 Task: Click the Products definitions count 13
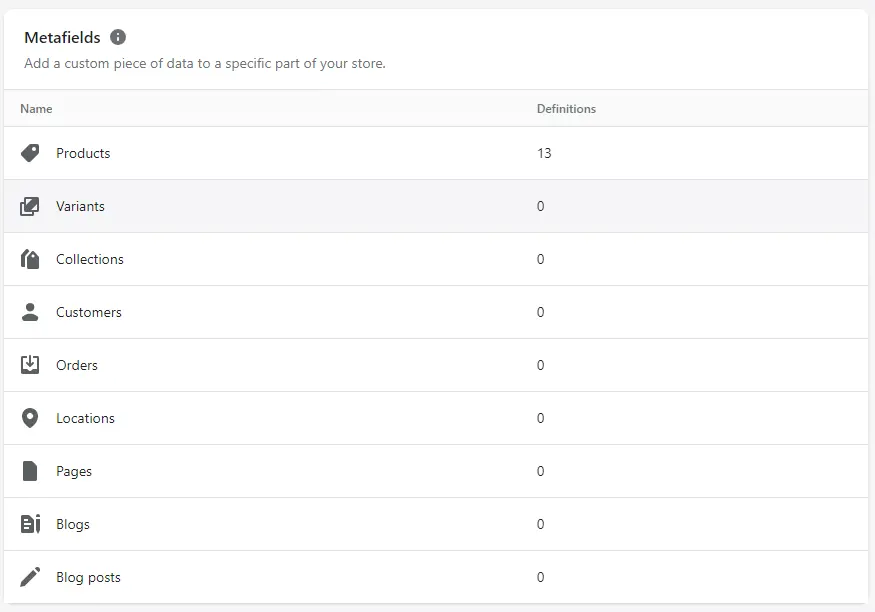[544, 153]
